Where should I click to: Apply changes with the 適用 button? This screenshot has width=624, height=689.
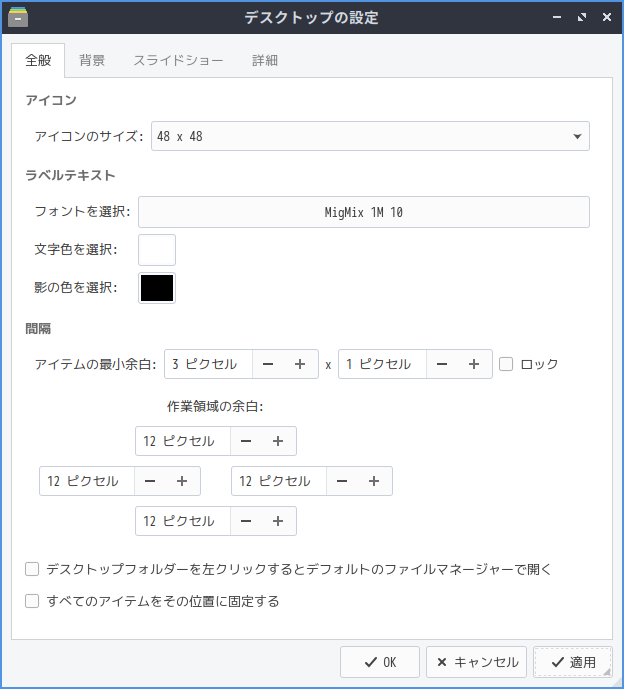tap(573, 662)
